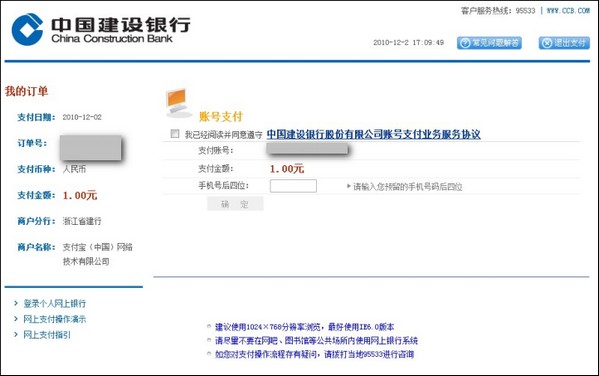Click the 支付账号 label
The image size is (599, 376).
click(x=215, y=151)
